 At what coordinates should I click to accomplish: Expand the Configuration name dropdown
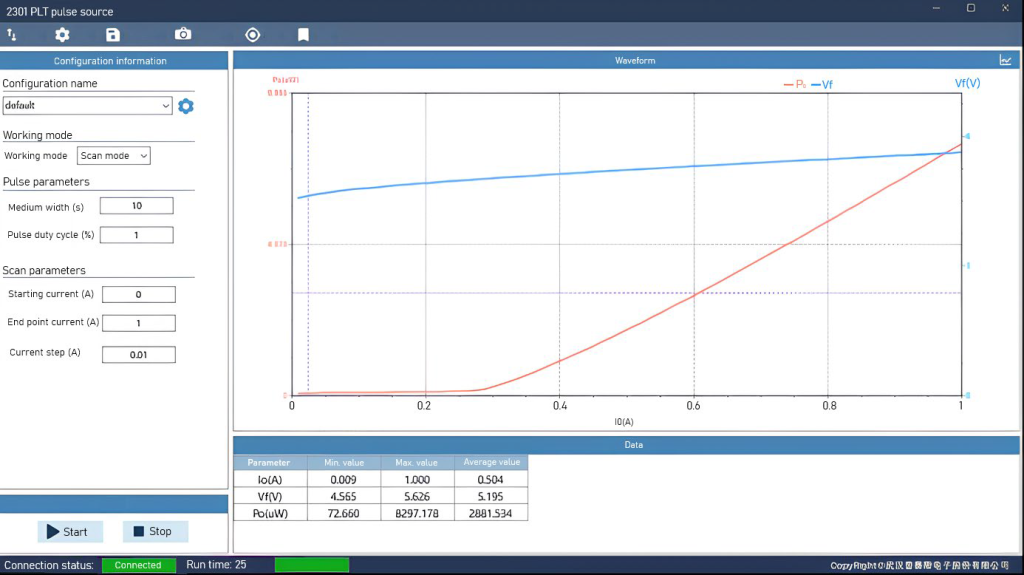165,106
